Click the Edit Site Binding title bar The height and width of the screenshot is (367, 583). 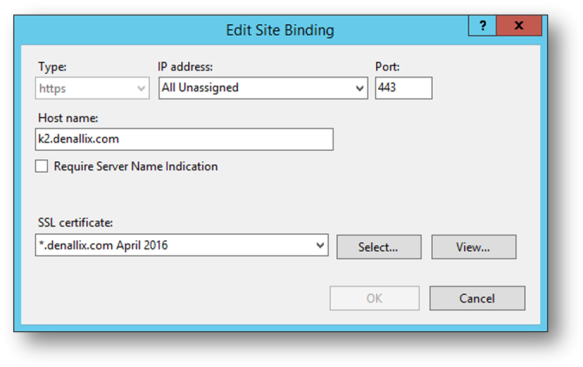[x=280, y=30]
